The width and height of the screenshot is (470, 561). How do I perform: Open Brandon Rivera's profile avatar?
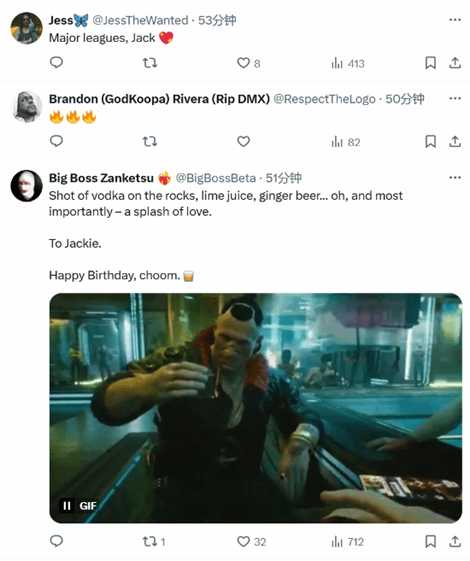click(x=27, y=107)
